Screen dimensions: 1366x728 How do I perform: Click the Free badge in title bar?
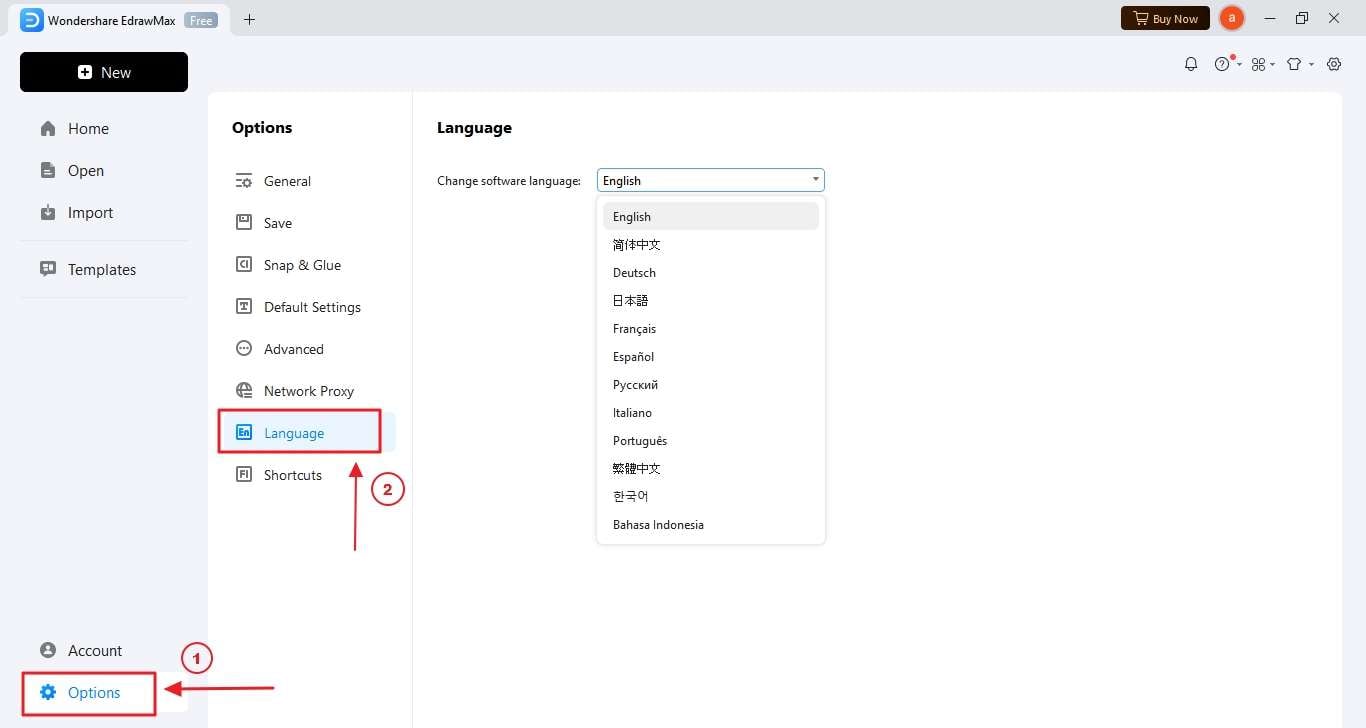point(201,19)
